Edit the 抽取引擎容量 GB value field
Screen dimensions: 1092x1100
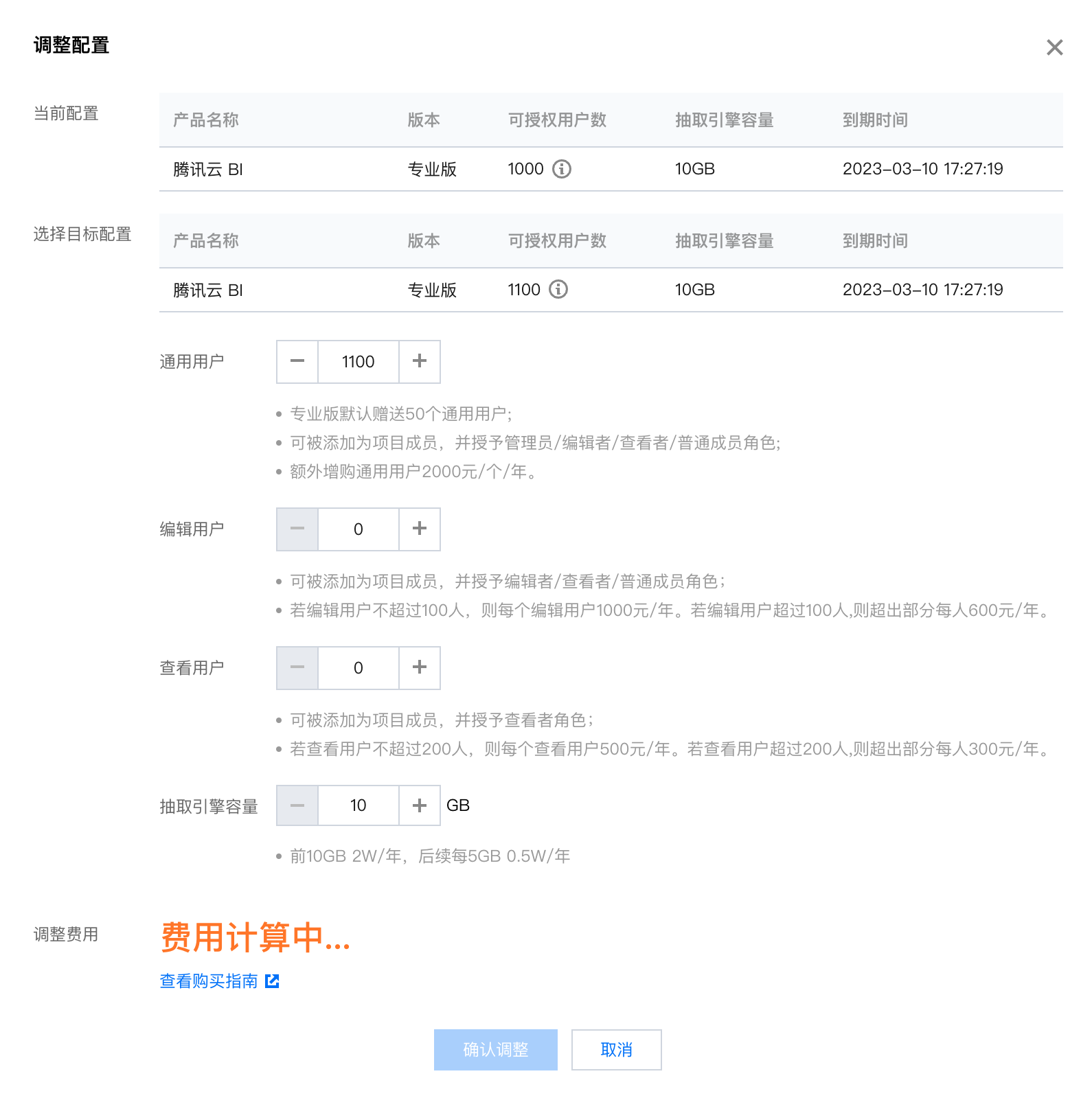tap(359, 805)
